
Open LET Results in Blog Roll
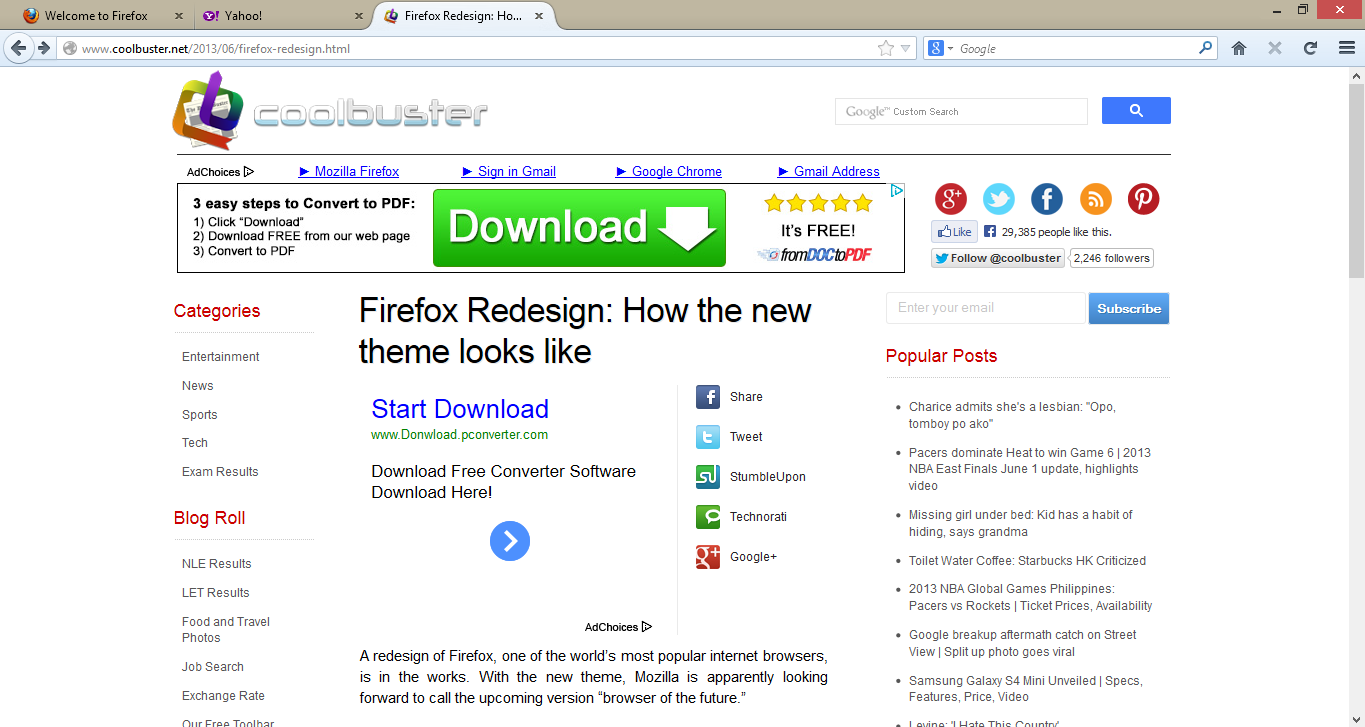pos(215,593)
